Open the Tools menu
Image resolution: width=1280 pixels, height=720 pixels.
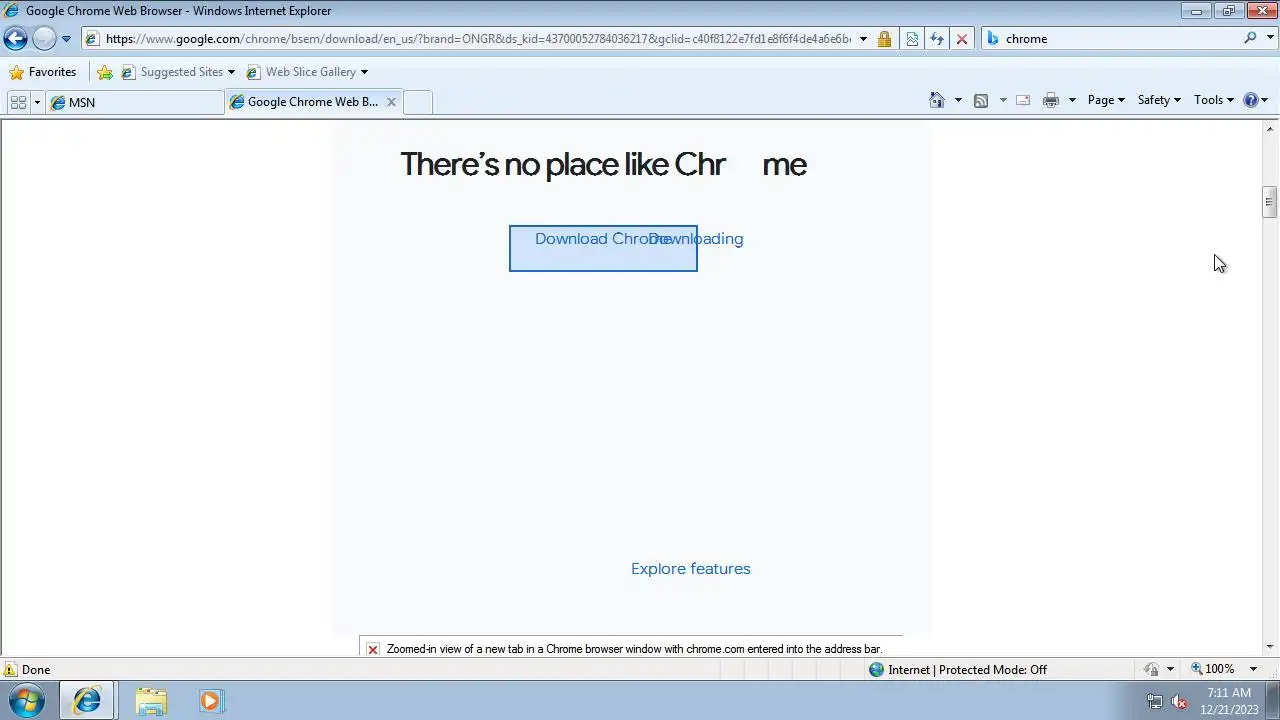pyautogui.click(x=1214, y=100)
